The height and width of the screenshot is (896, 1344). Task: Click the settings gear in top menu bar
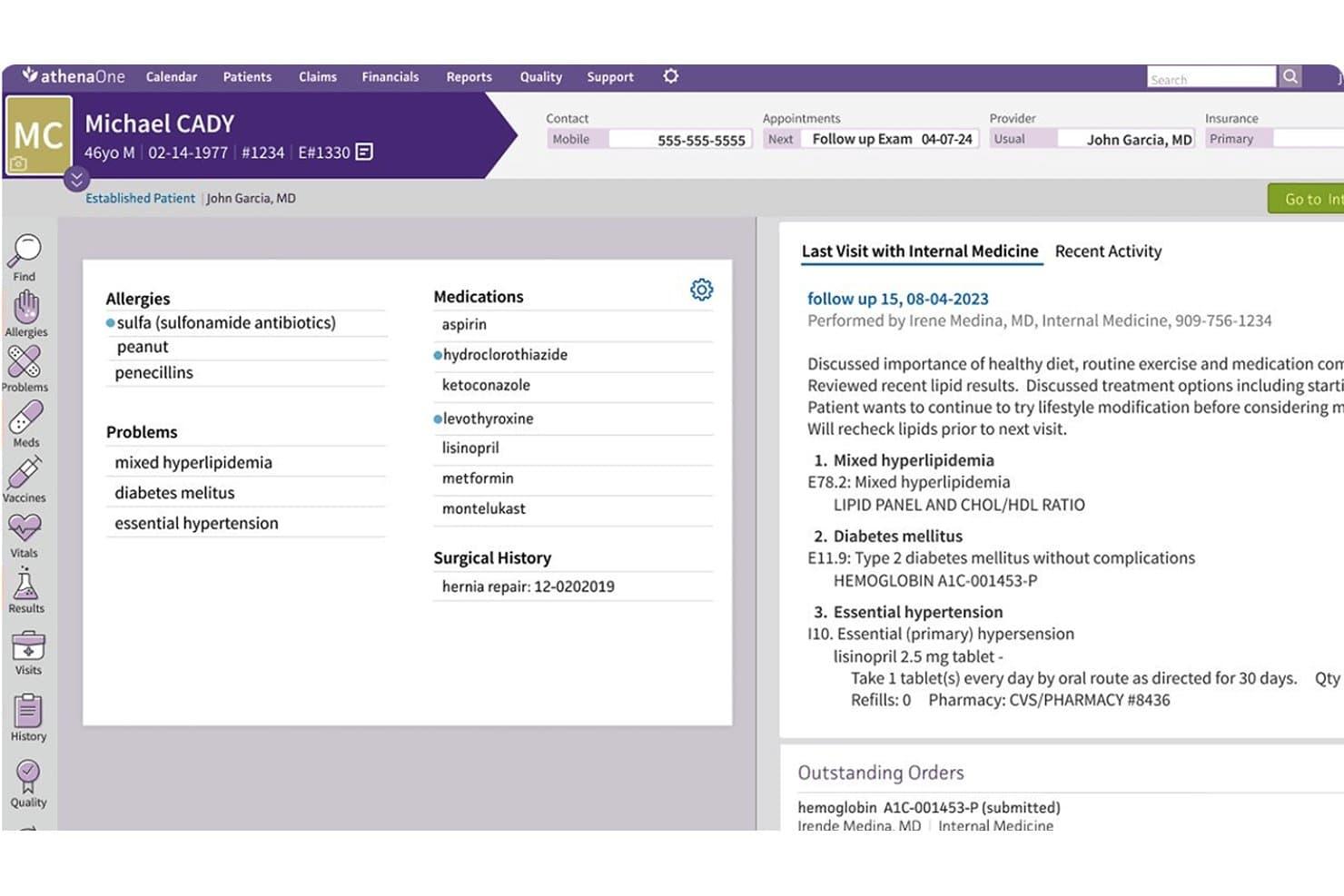[671, 76]
